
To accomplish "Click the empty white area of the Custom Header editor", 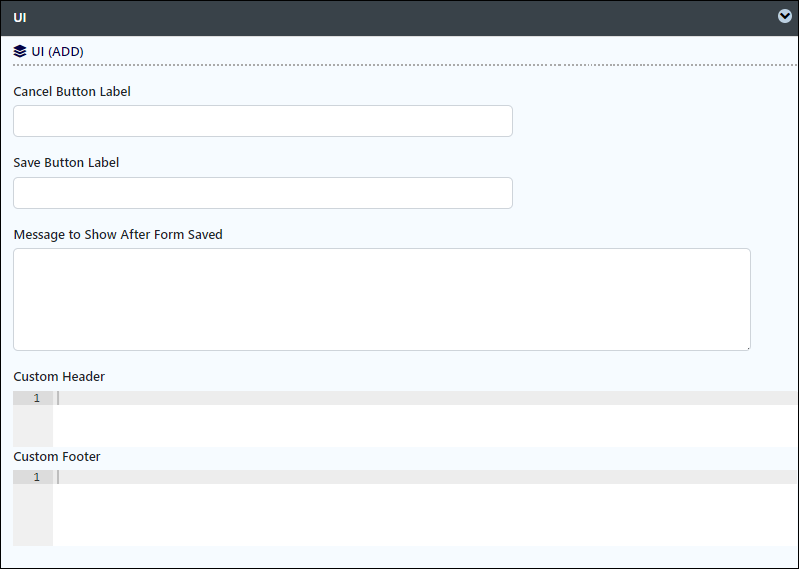I will pyautogui.click(x=425, y=426).
